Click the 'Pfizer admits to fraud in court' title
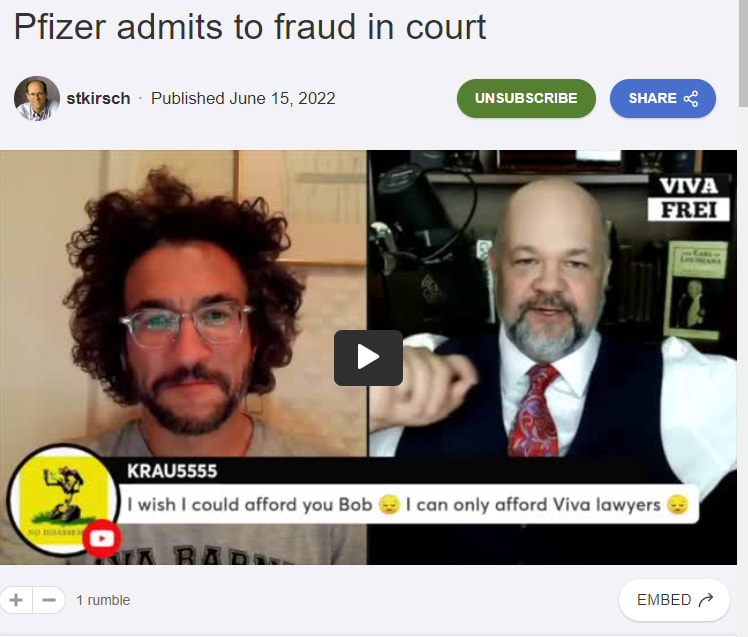The height and width of the screenshot is (637, 748). click(x=250, y=27)
